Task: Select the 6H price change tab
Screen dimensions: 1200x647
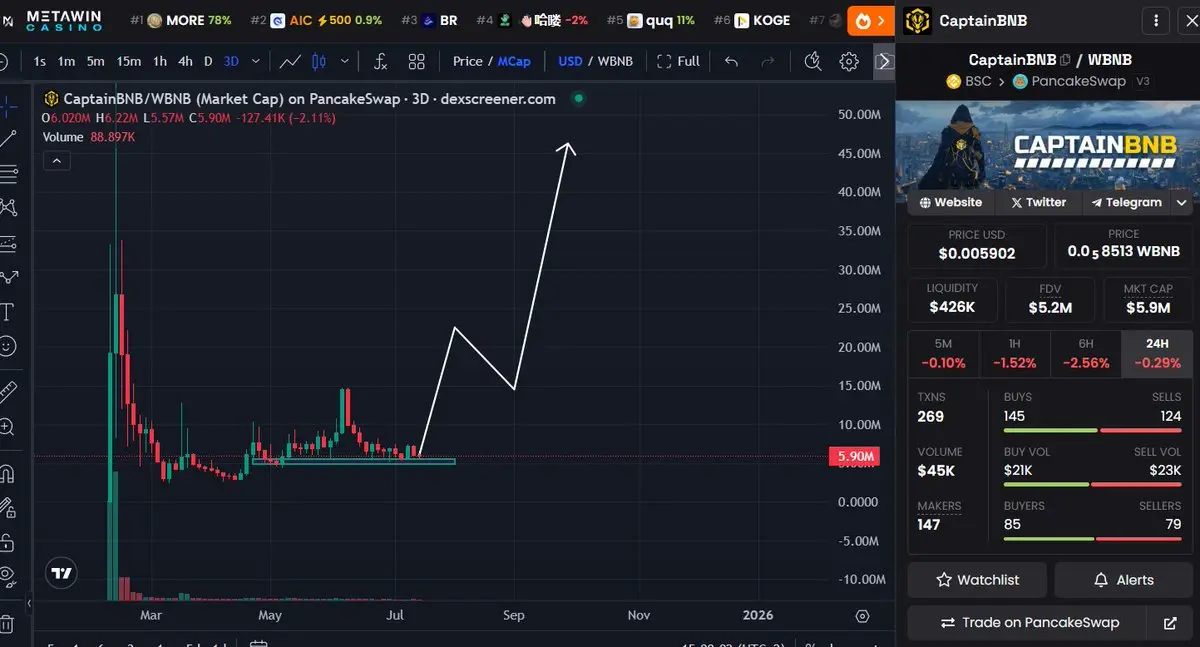Action: tap(1086, 354)
